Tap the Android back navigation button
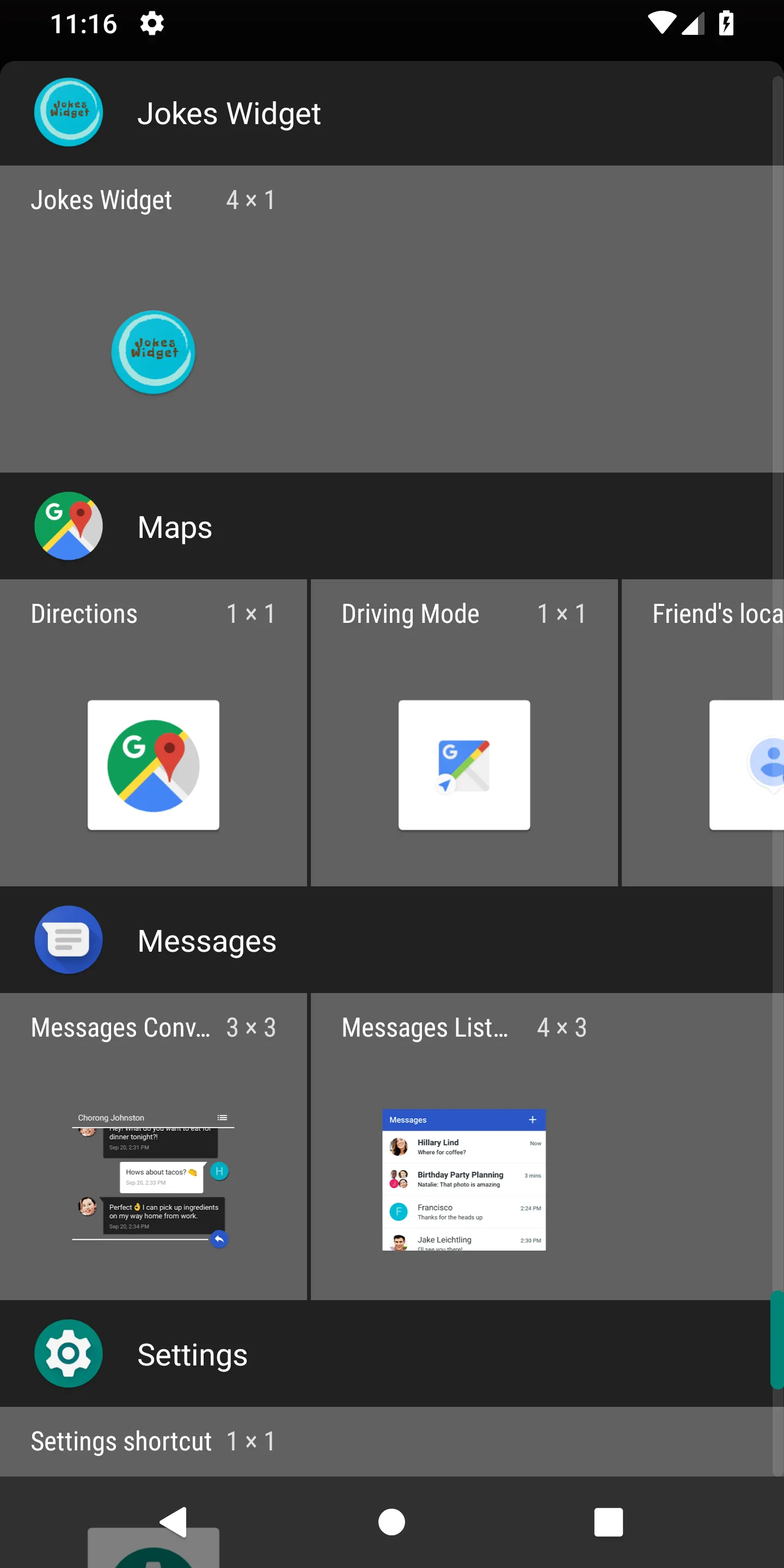The width and height of the screenshot is (784, 1568). coord(174,1522)
